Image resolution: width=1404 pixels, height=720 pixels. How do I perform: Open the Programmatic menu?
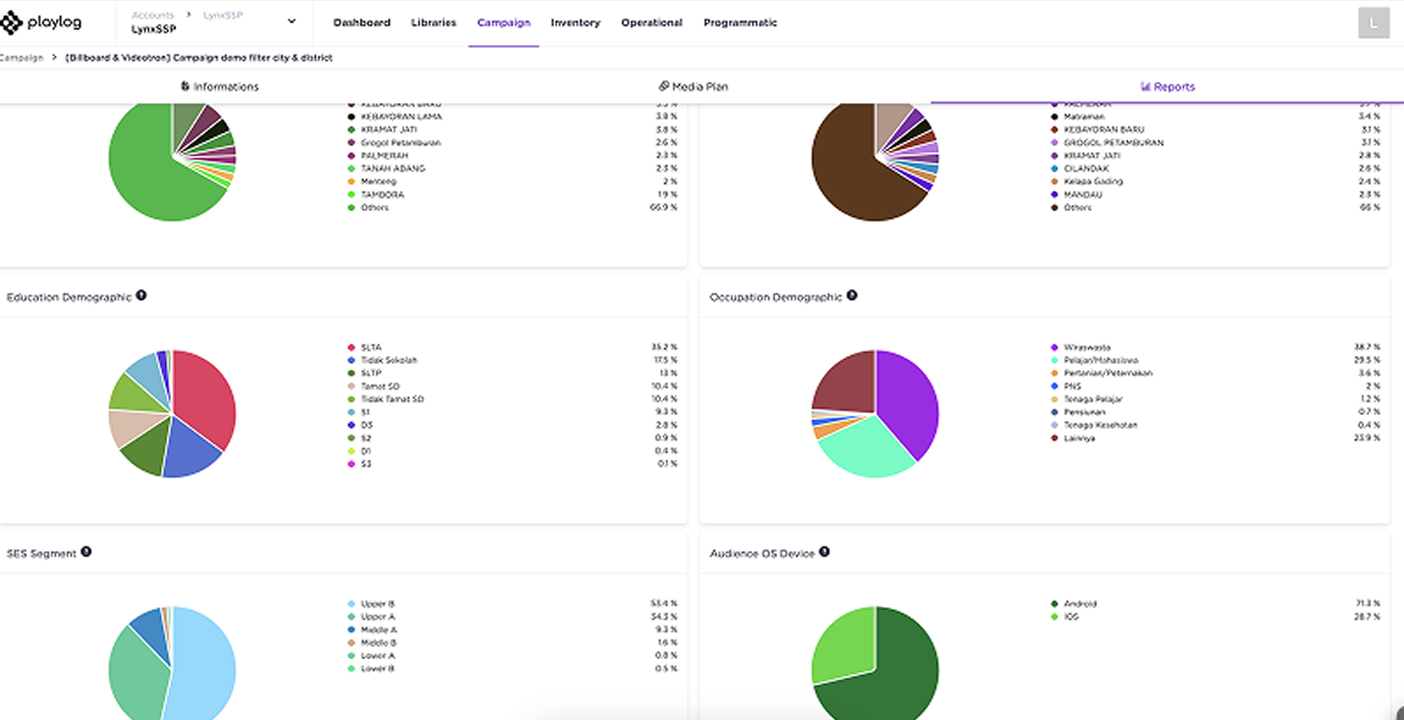[x=740, y=23]
